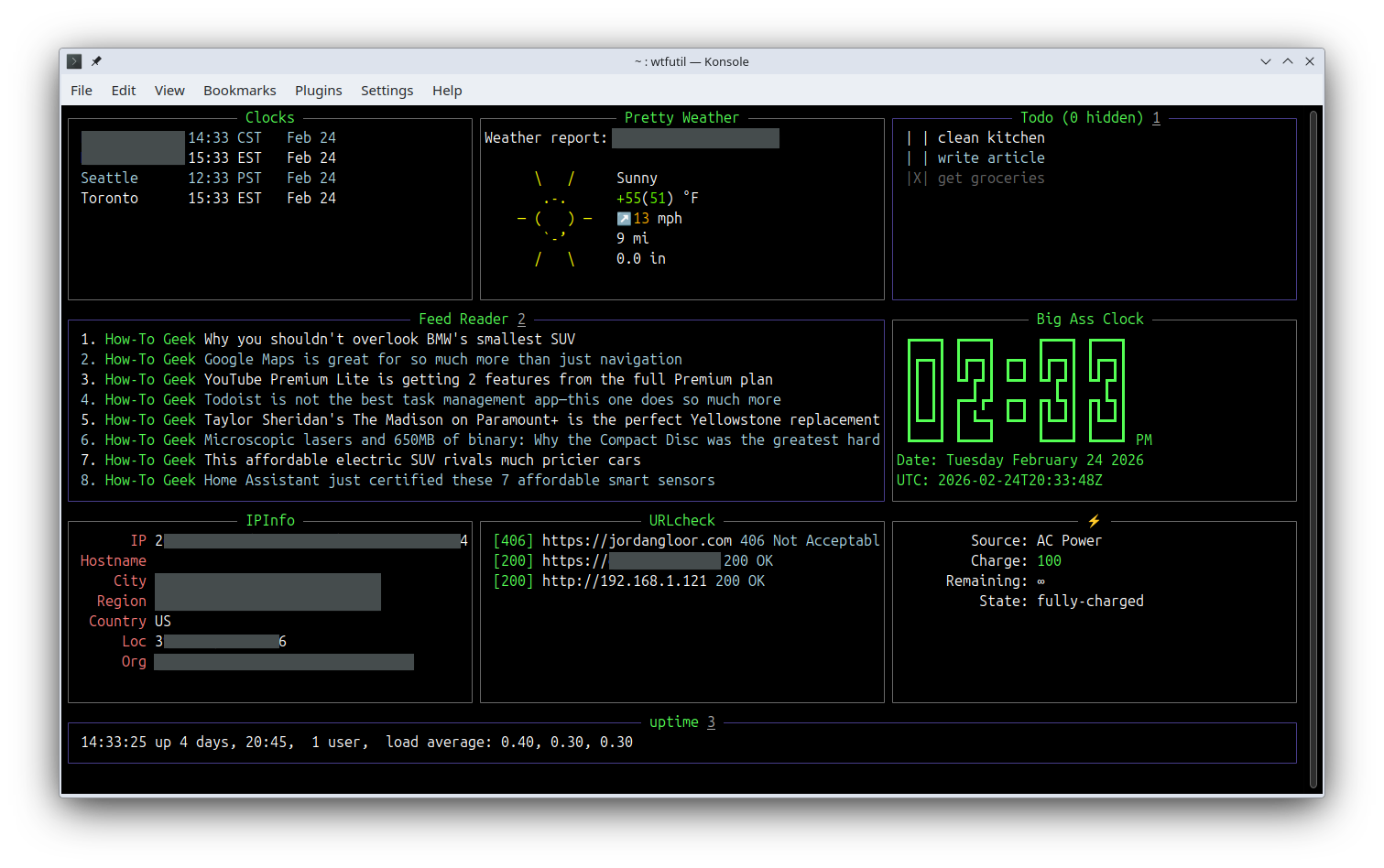Image resolution: width=1384 pixels, height=868 pixels.
Task: Click the IPInfo Org label
Action: (x=134, y=661)
